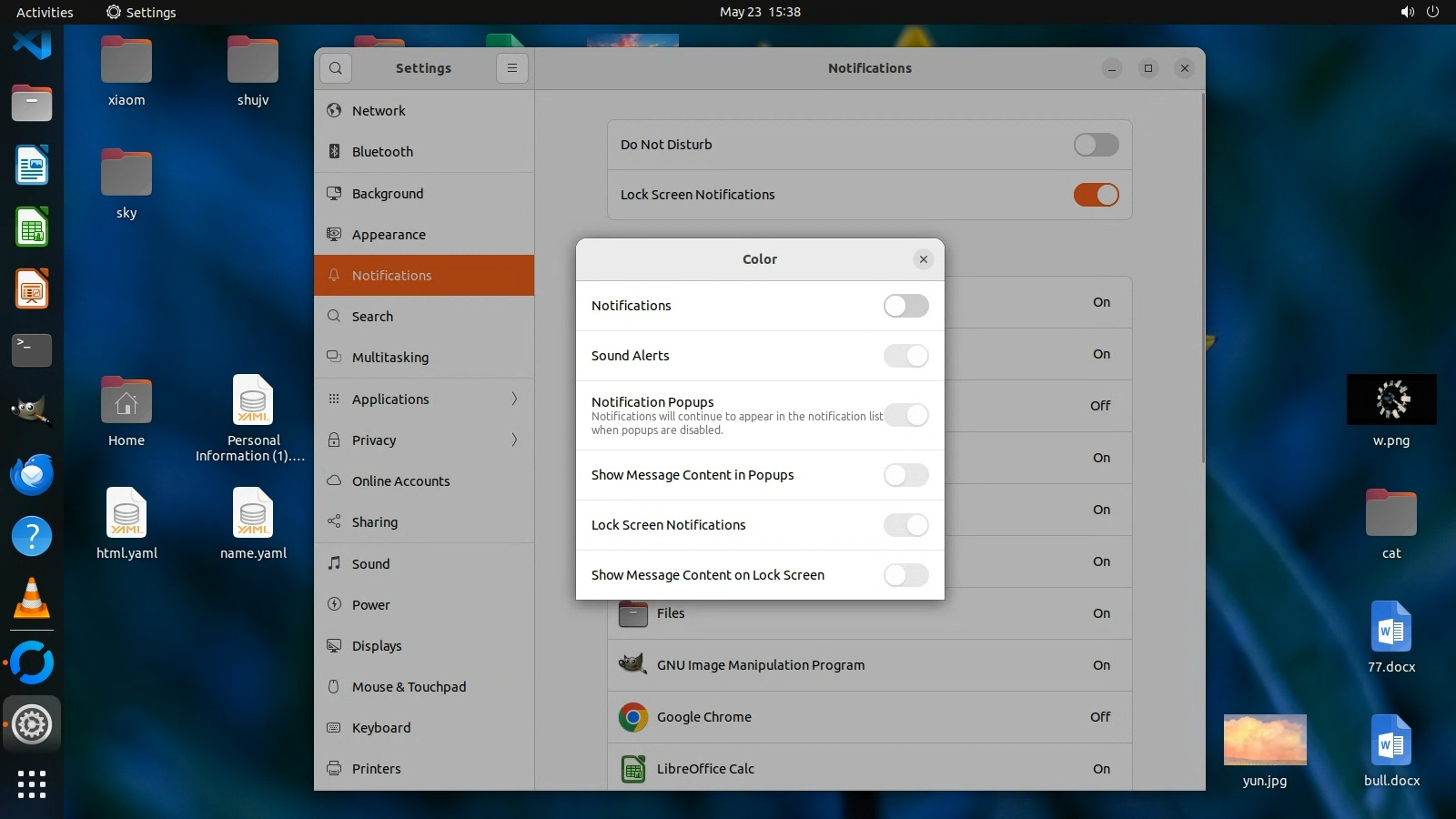Expand the Privacy settings chevron
The height and width of the screenshot is (819, 1456).
pyautogui.click(x=514, y=440)
